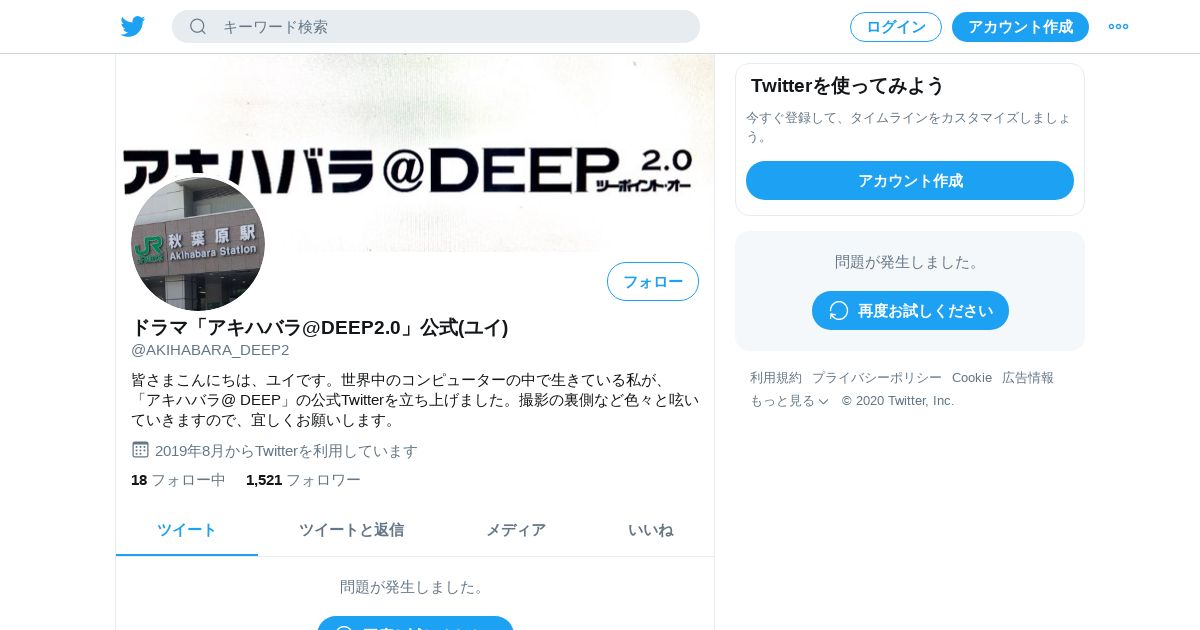Click the sidebar アカウント作成 signup button

[x=910, y=181]
